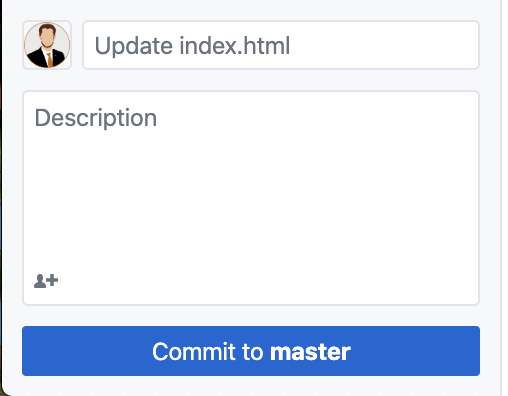Image resolution: width=508 pixels, height=396 pixels.
Task: Click the suited man profile thumbnail
Action: tap(47, 45)
